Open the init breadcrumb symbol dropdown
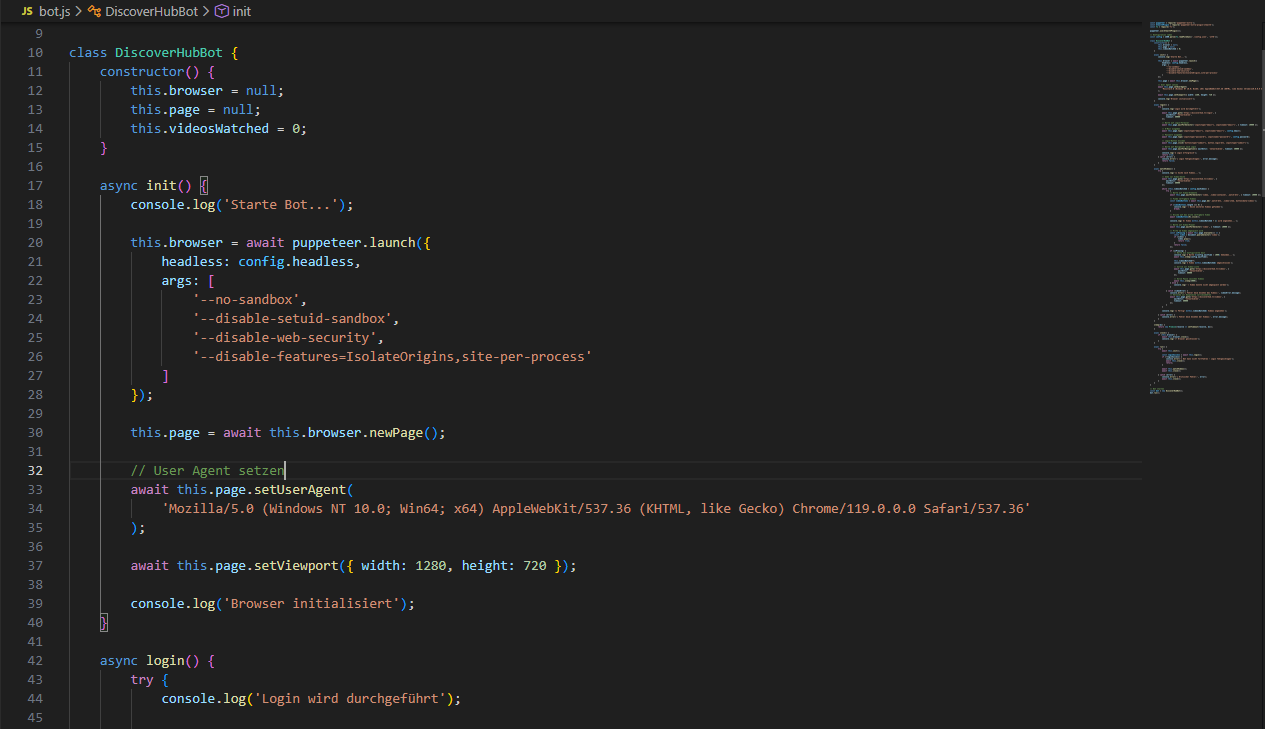Screen dimensions: 1265x729 coord(242,11)
